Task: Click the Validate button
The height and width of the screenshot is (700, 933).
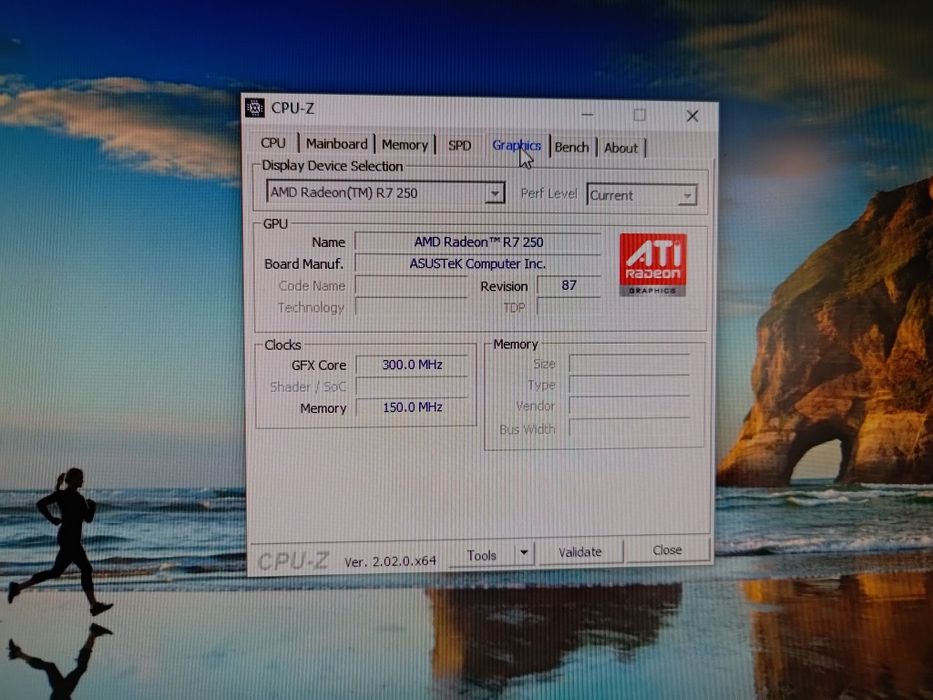Action: (x=580, y=552)
